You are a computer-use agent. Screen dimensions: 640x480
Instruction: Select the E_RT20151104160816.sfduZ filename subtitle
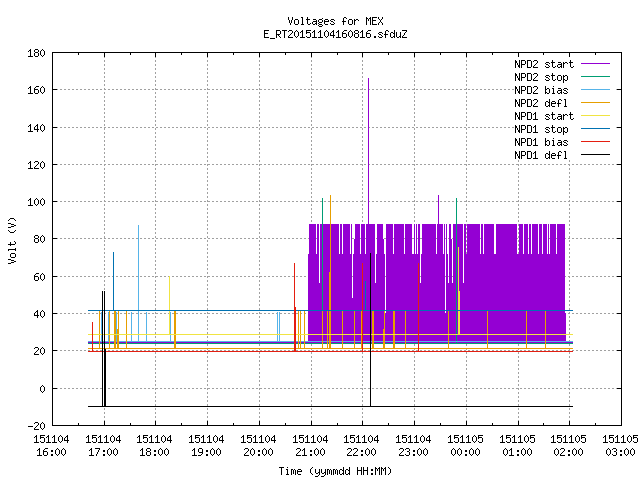pyautogui.click(x=335, y=34)
